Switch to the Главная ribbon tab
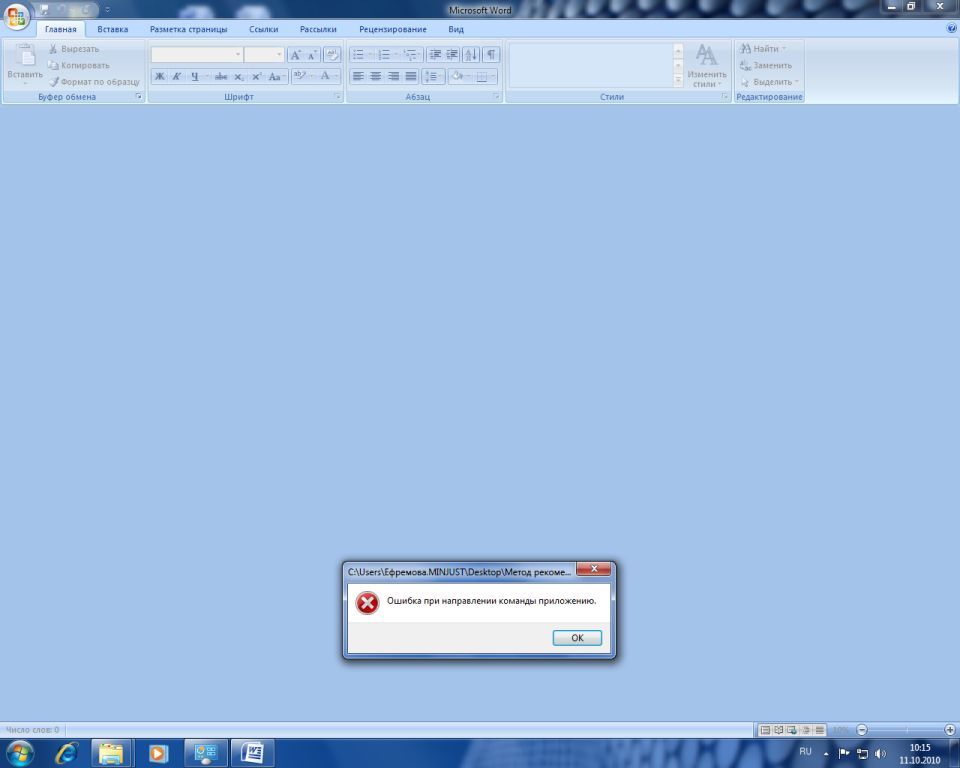 (x=61, y=29)
